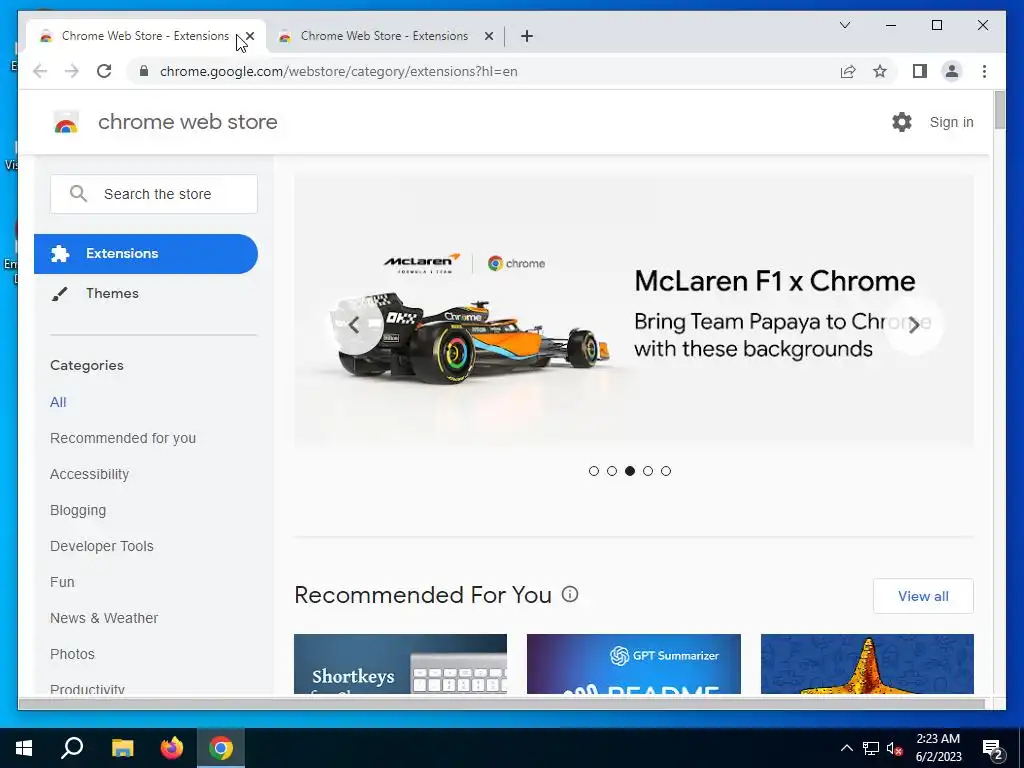Select first carousel dot

coord(594,471)
